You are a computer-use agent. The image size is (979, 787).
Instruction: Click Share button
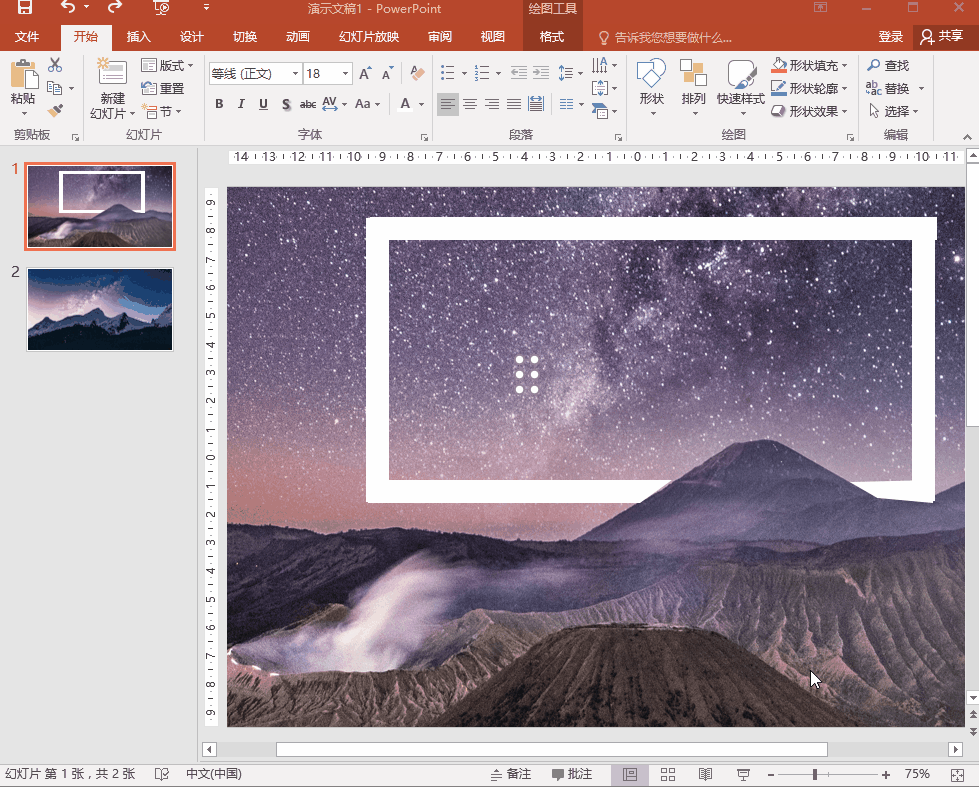943,37
